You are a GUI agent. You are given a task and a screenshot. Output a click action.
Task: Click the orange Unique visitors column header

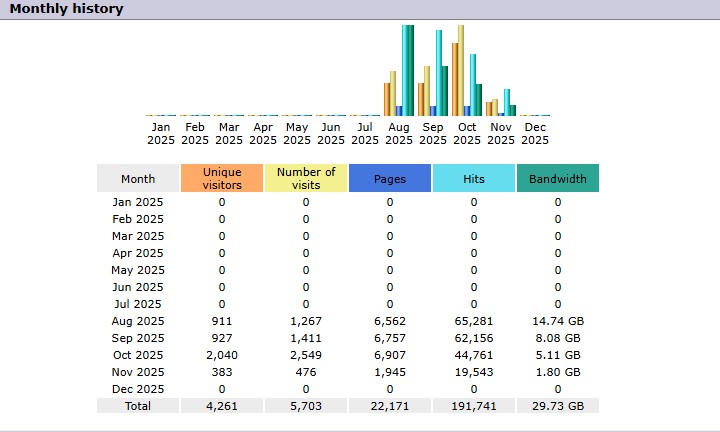(222, 178)
